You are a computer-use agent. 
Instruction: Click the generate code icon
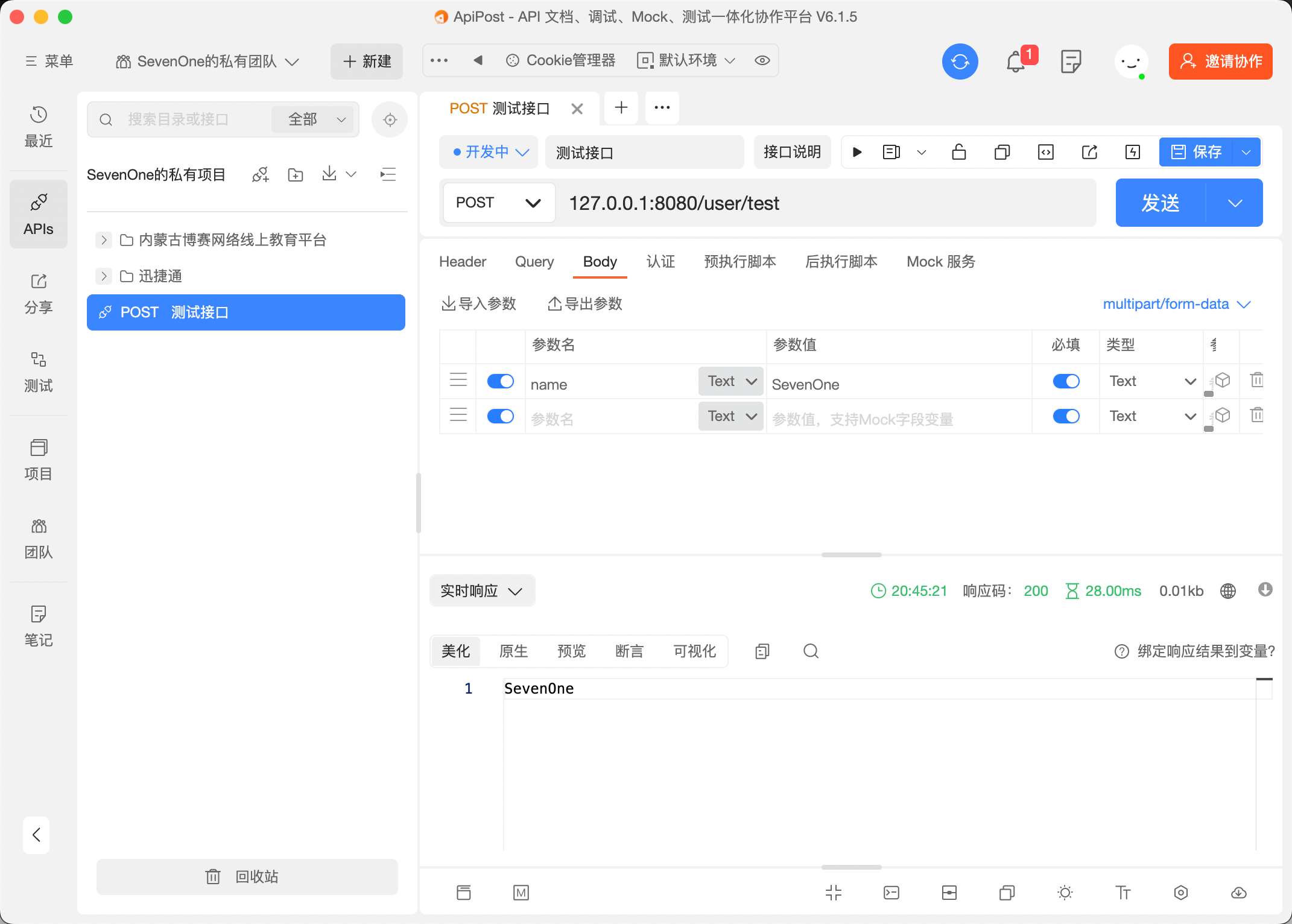pos(1045,152)
